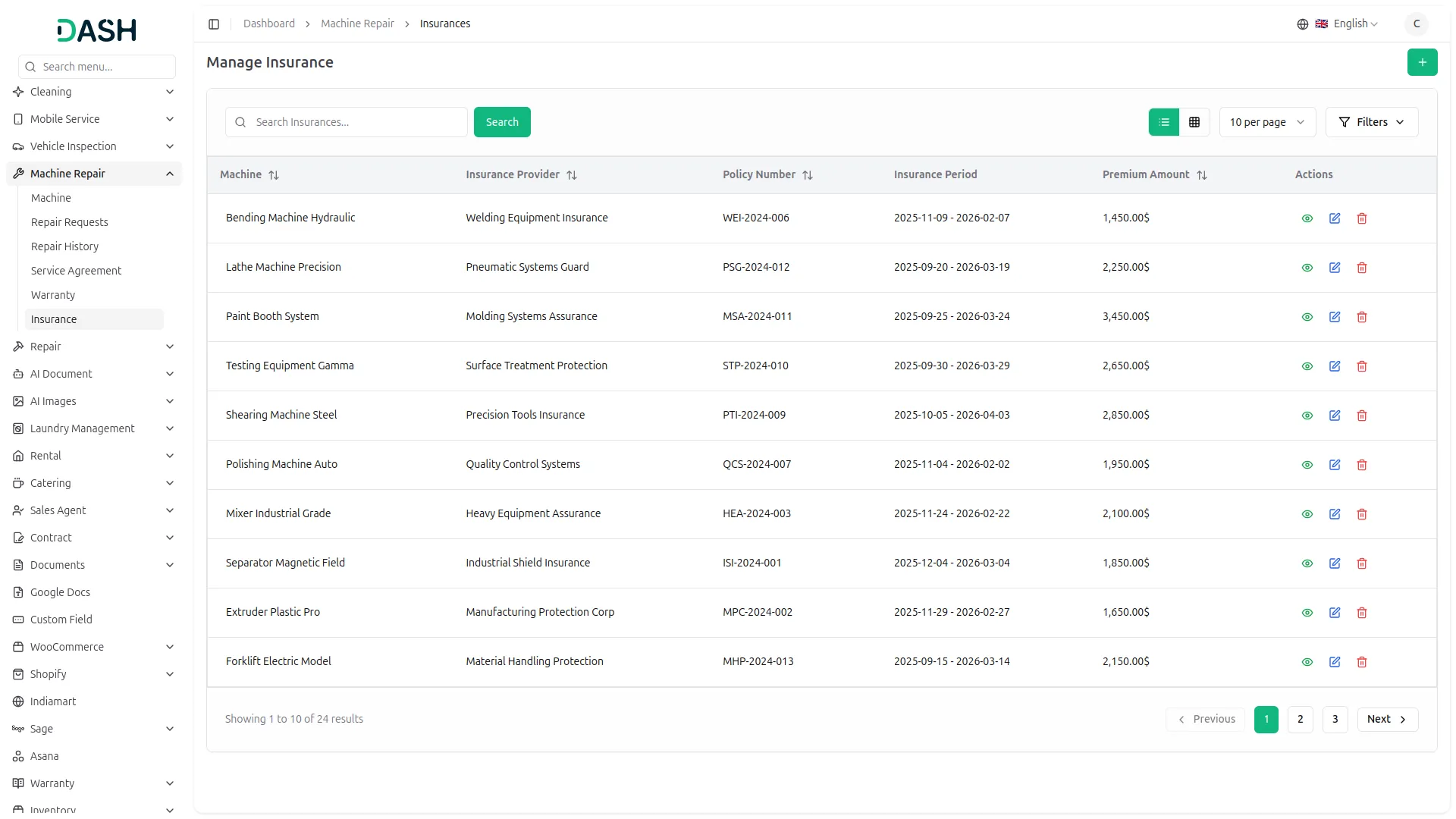View the Separator Magnetic Field insurance entry
Image resolution: width=1456 pixels, height=819 pixels.
(1307, 563)
